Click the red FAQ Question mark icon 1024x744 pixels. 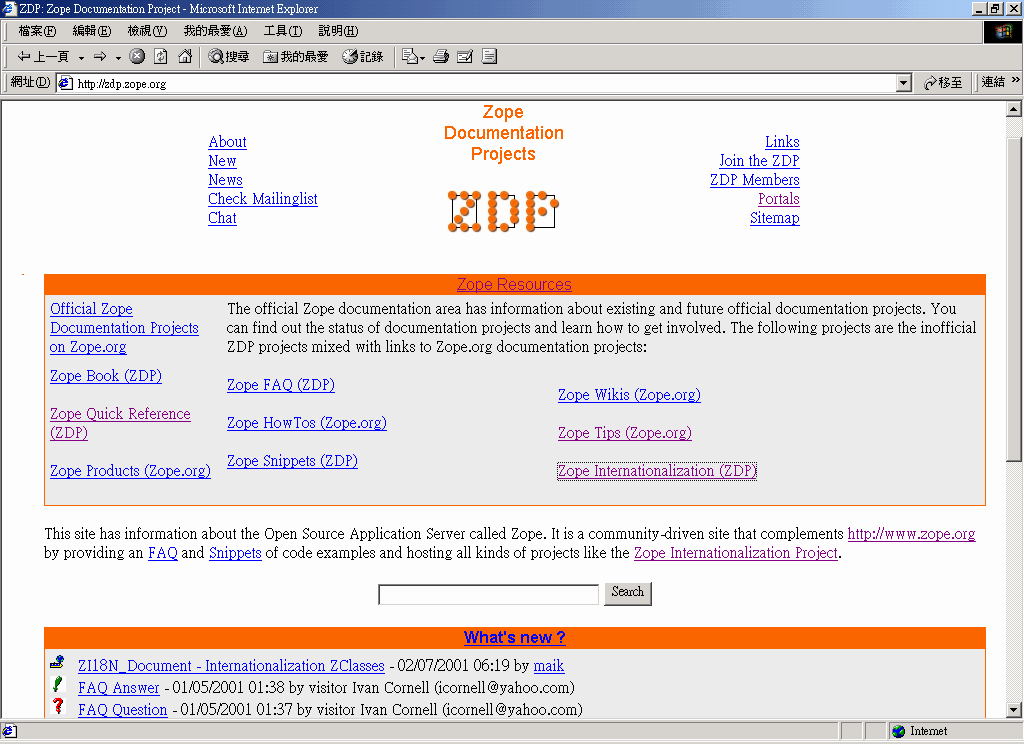[57, 706]
